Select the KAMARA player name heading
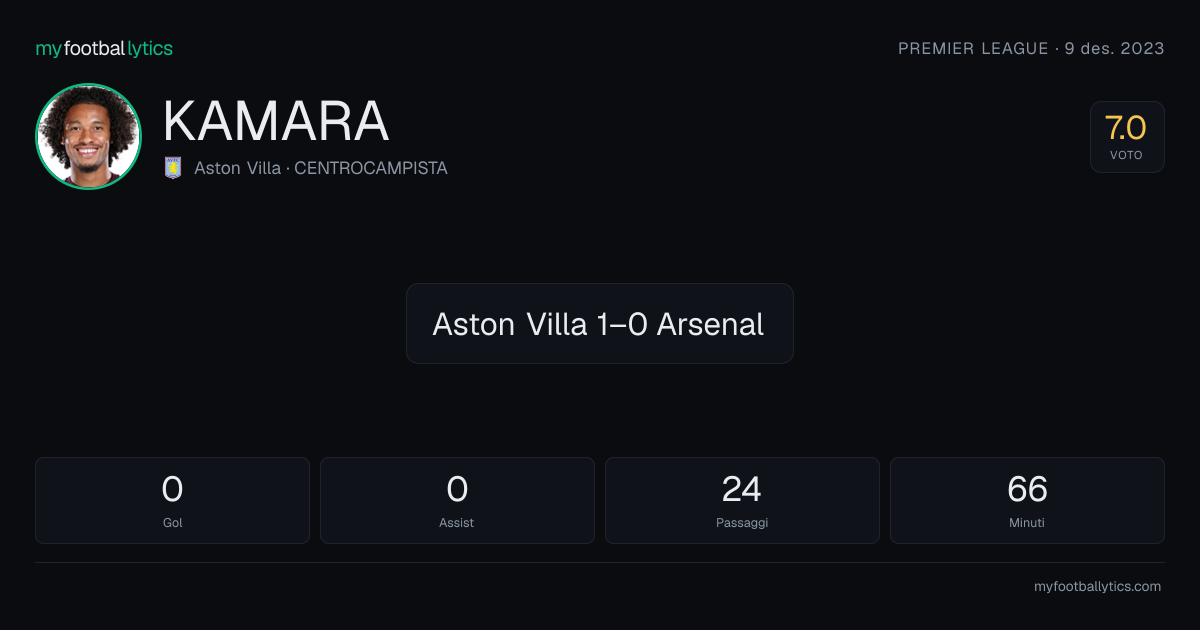 (276, 121)
